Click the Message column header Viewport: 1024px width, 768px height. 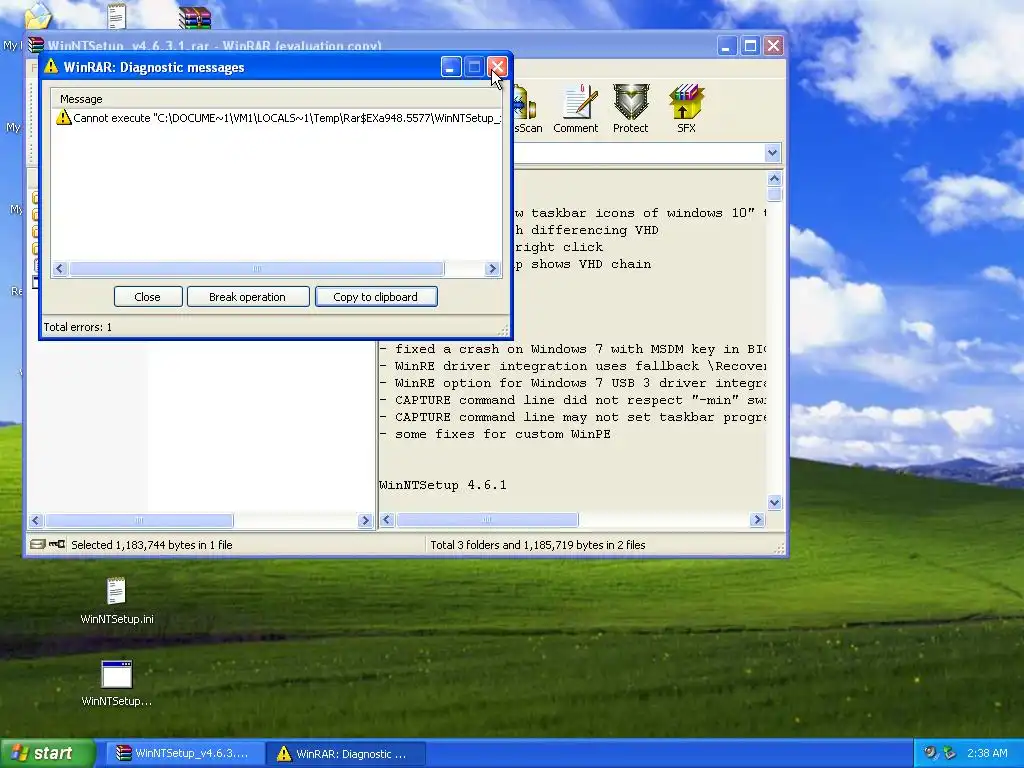pos(81,99)
